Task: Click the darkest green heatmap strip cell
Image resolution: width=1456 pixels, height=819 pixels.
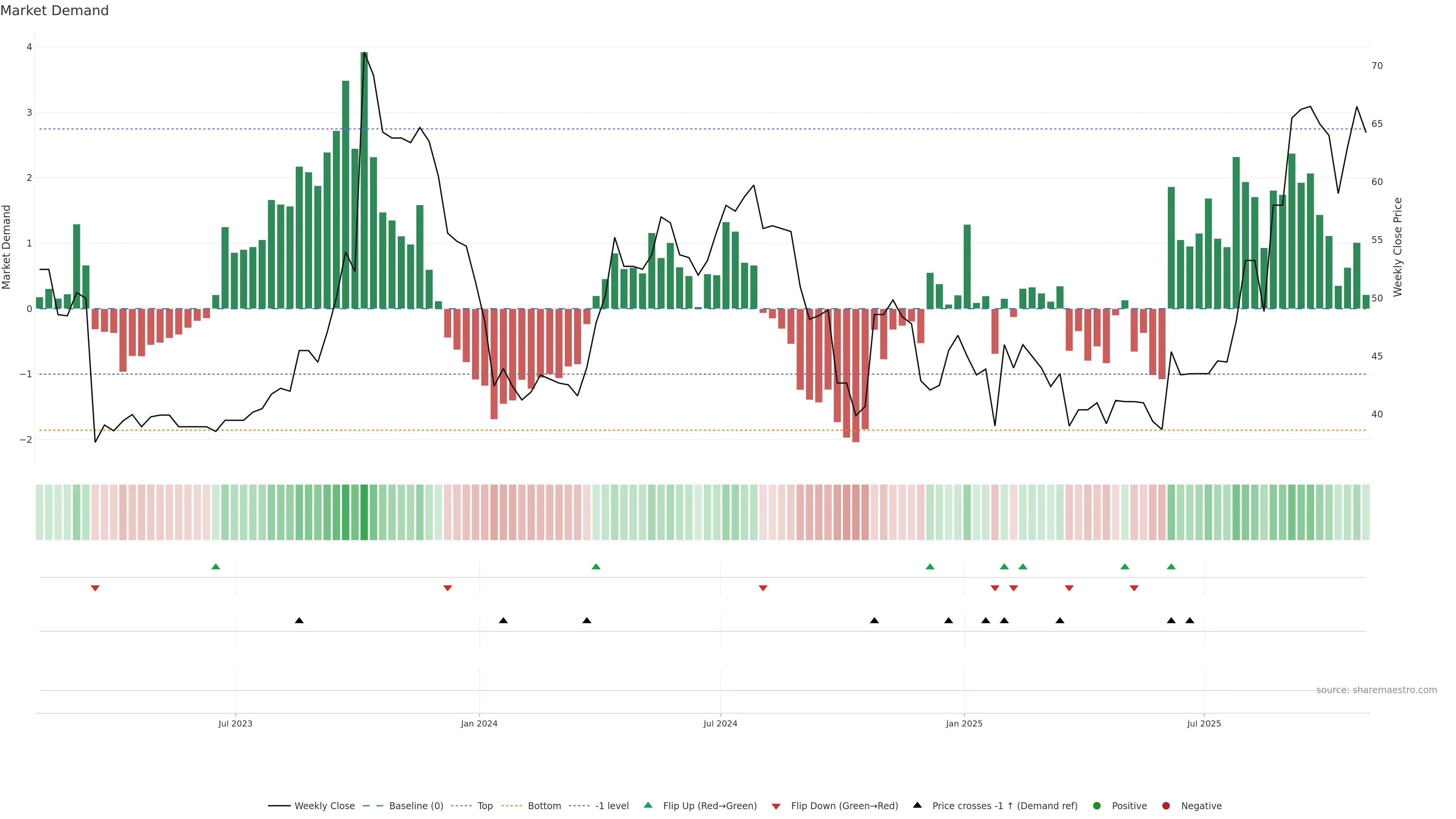Action: click(x=364, y=512)
